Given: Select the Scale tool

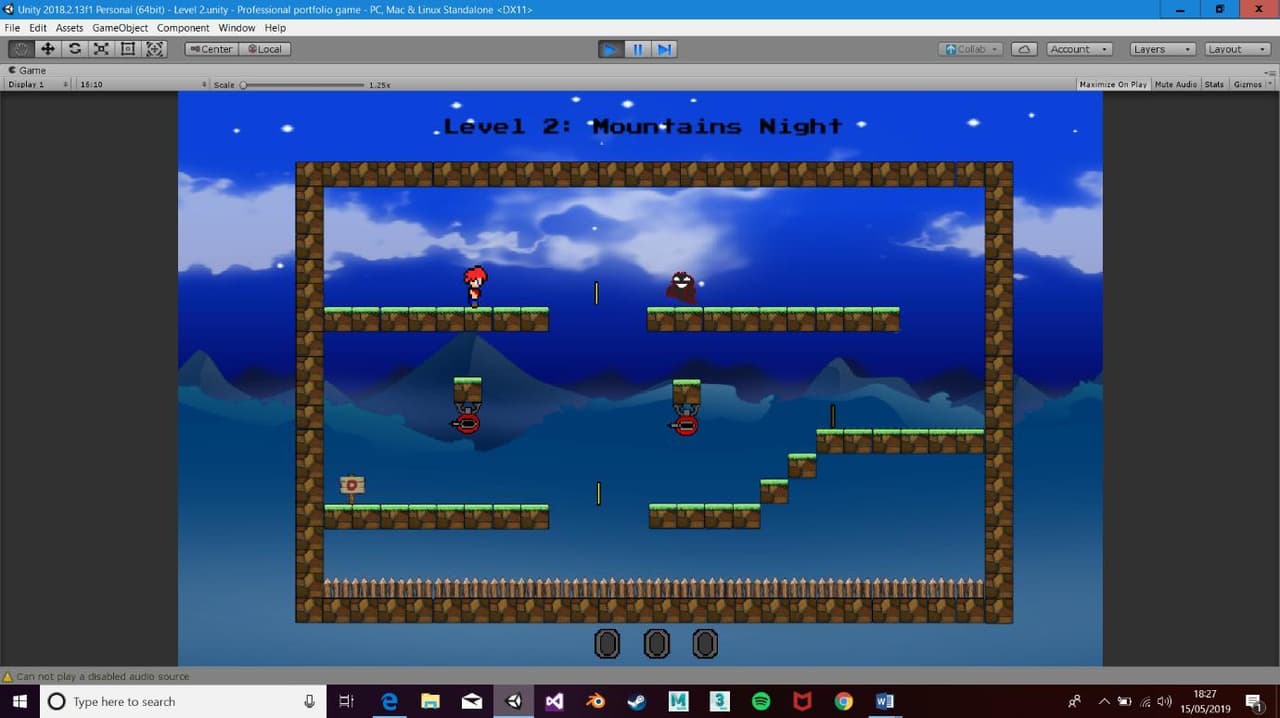Looking at the screenshot, I should (101, 49).
